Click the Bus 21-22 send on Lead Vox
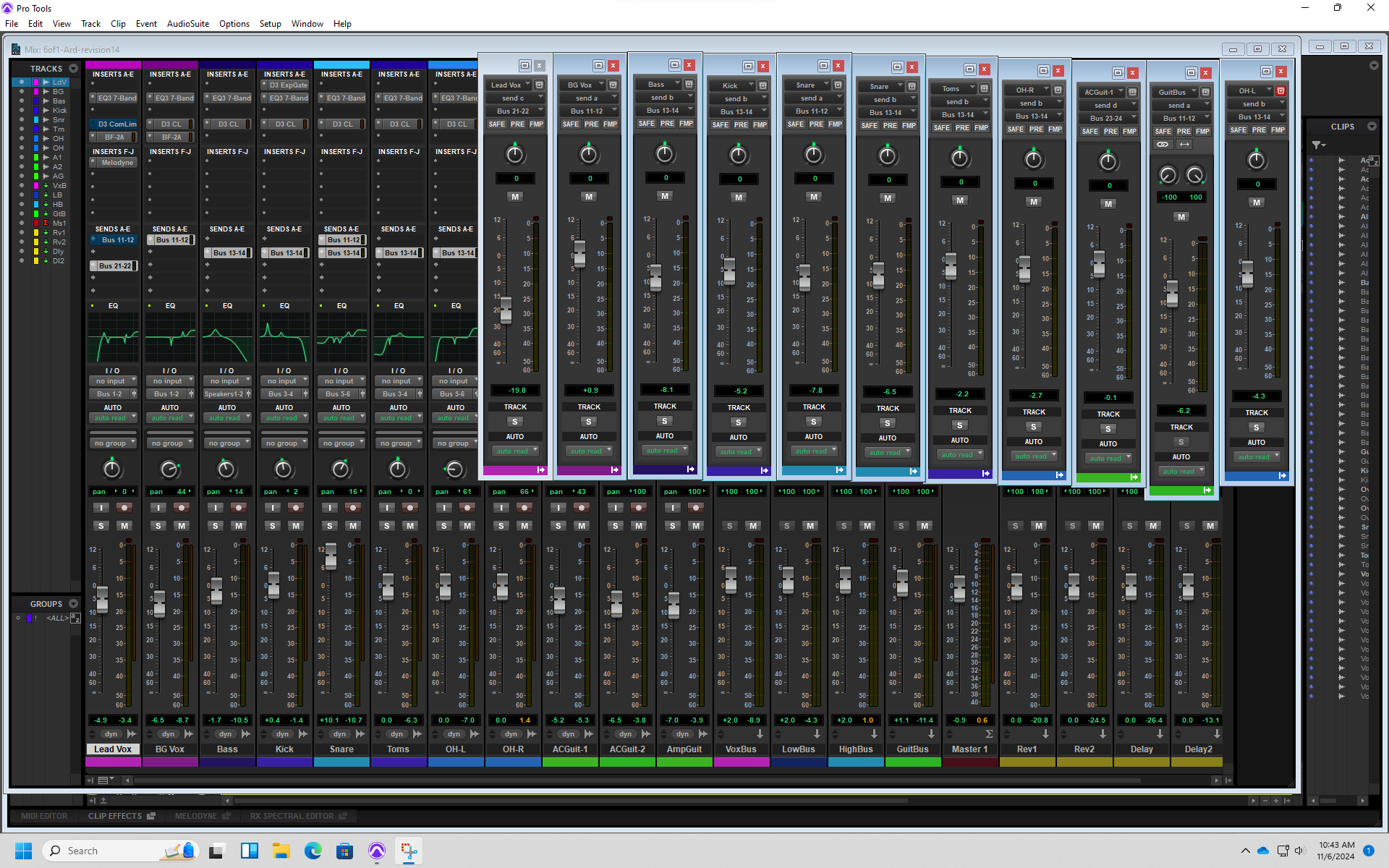 click(114, 266)
